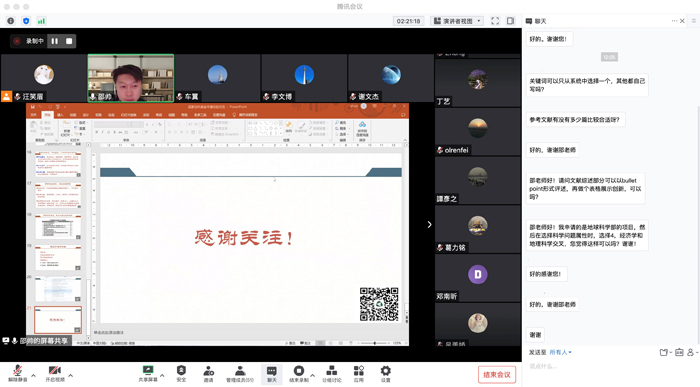
Task: Select 邵帅 presenter video tile
Action: [130, 78]
